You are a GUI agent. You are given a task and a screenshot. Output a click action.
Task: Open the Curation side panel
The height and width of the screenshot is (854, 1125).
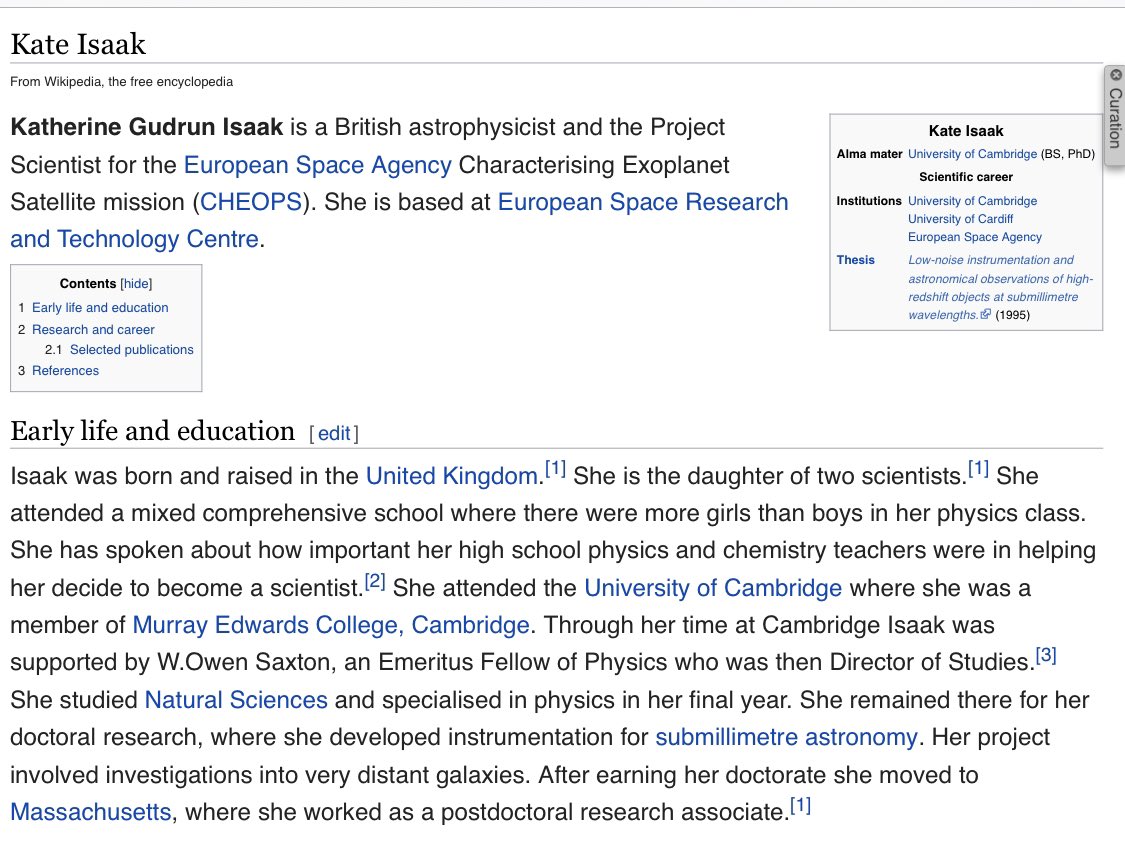pos(1116,118)
